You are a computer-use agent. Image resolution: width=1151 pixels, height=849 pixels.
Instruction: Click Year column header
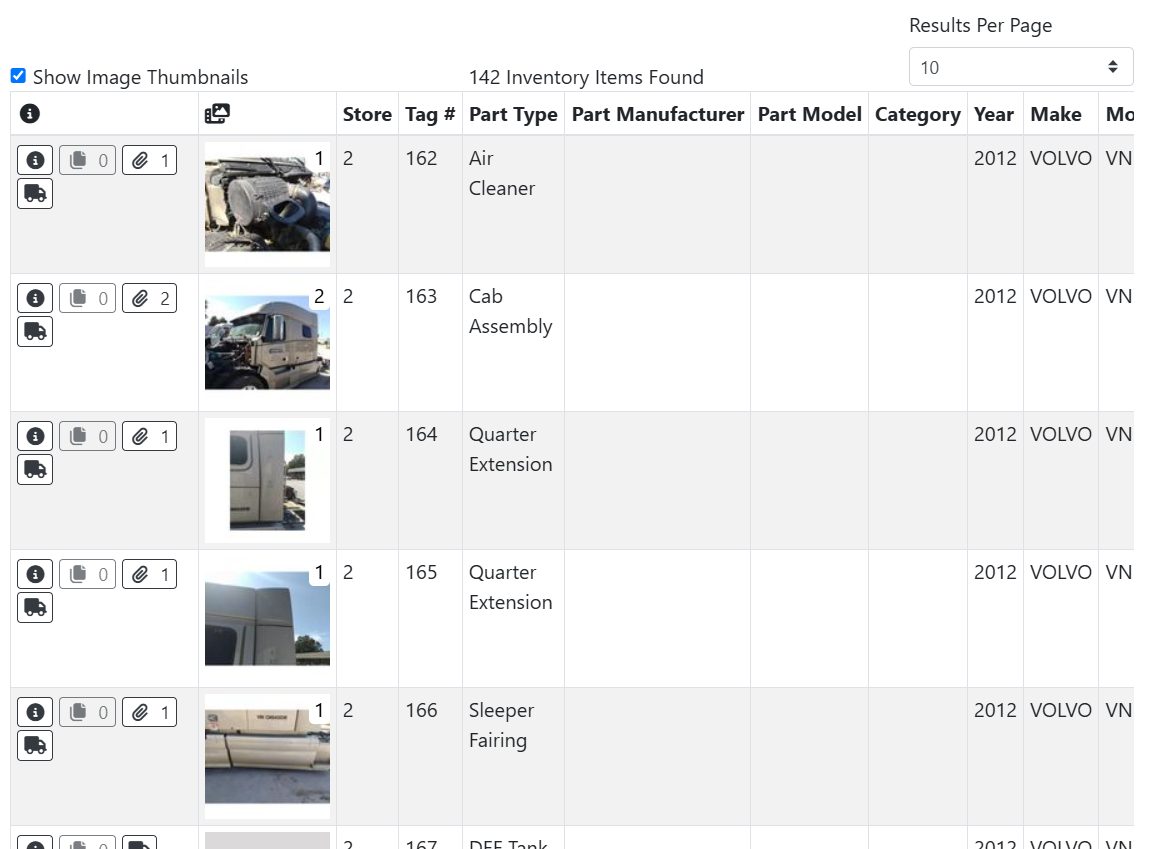tap(994, 114)
